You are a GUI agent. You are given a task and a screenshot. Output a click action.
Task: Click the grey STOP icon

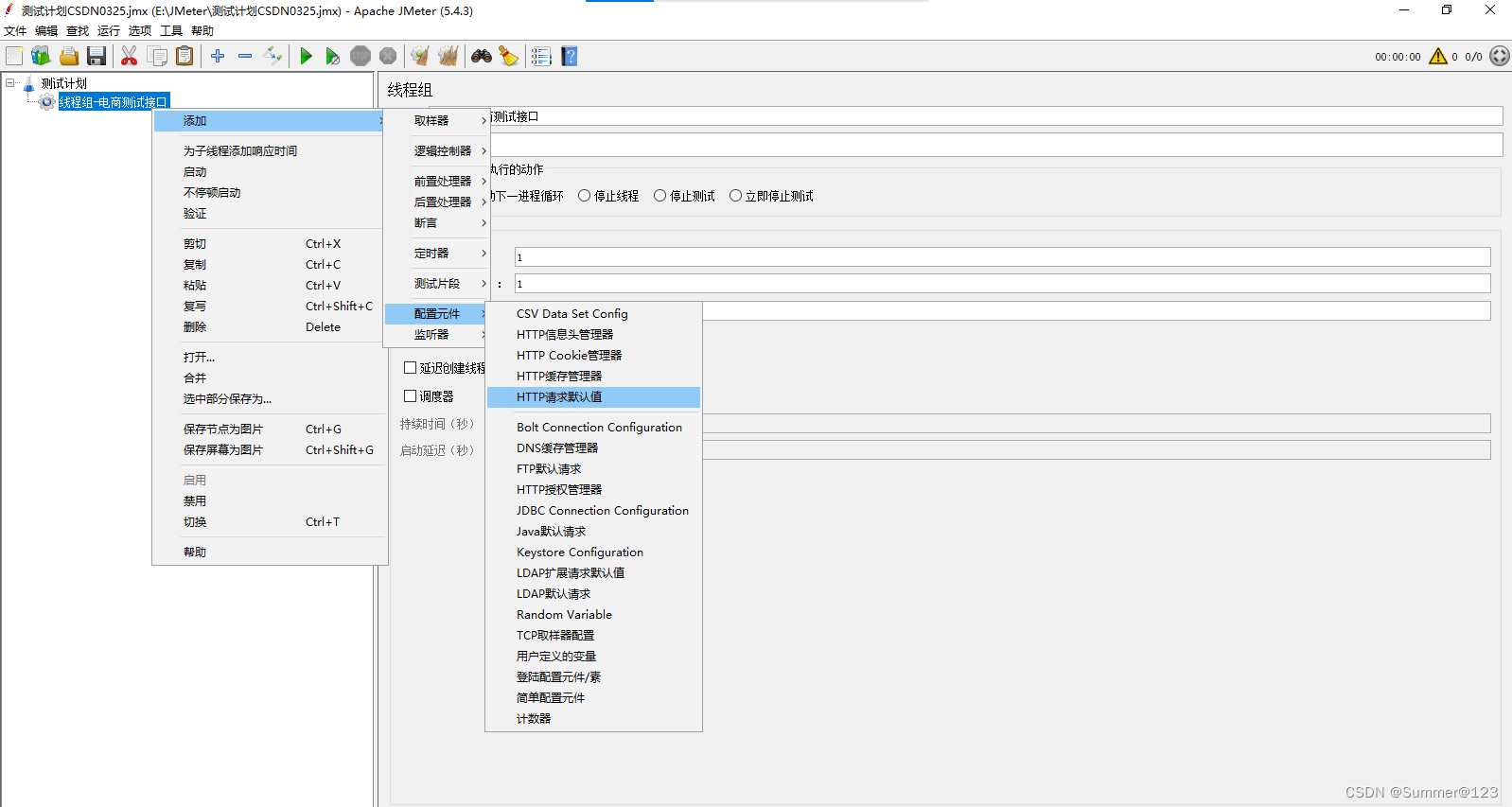(360, 56)
